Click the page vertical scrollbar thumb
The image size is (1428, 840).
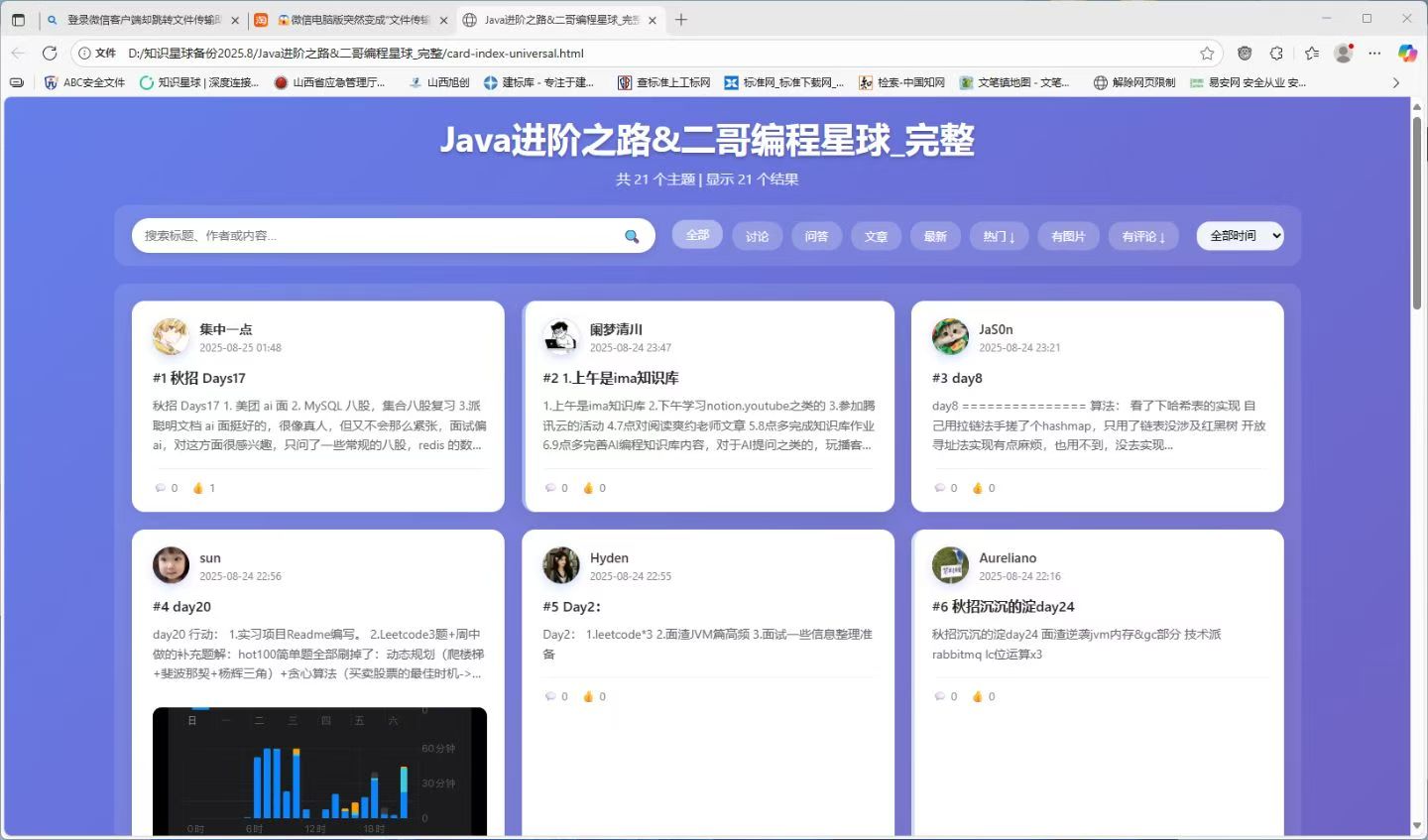coord(1417,212)
